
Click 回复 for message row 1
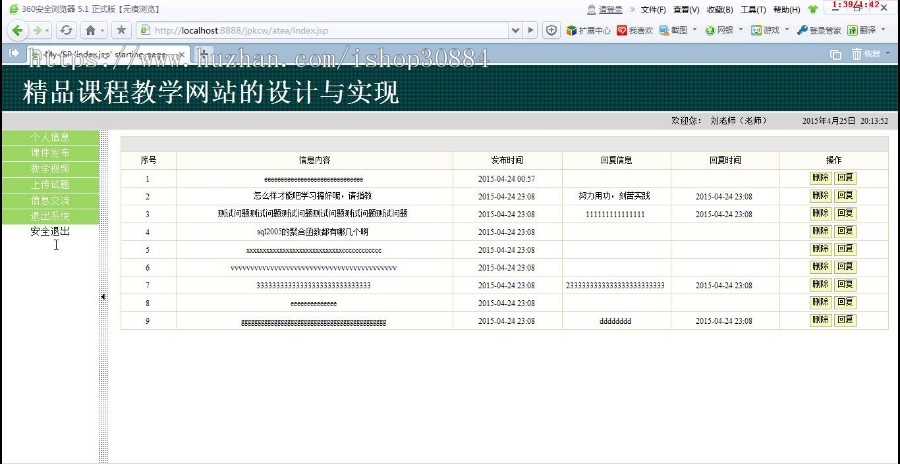845,178
